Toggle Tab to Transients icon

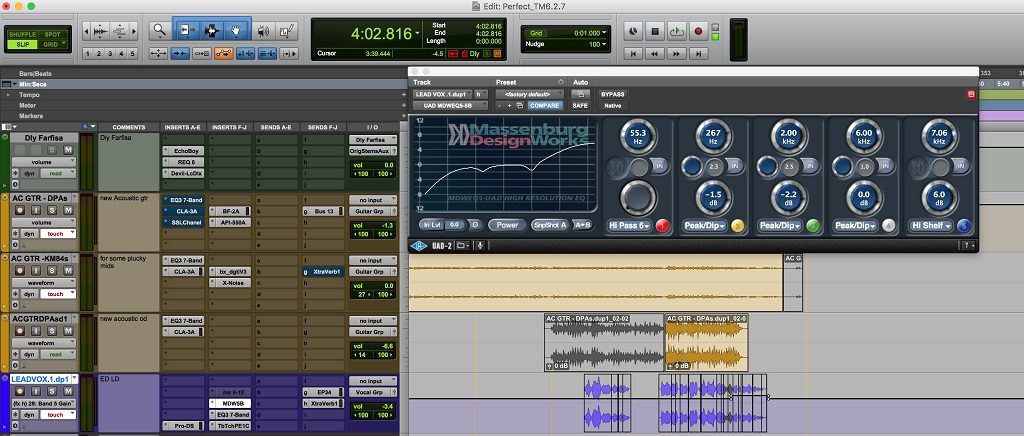coord(180,54)
